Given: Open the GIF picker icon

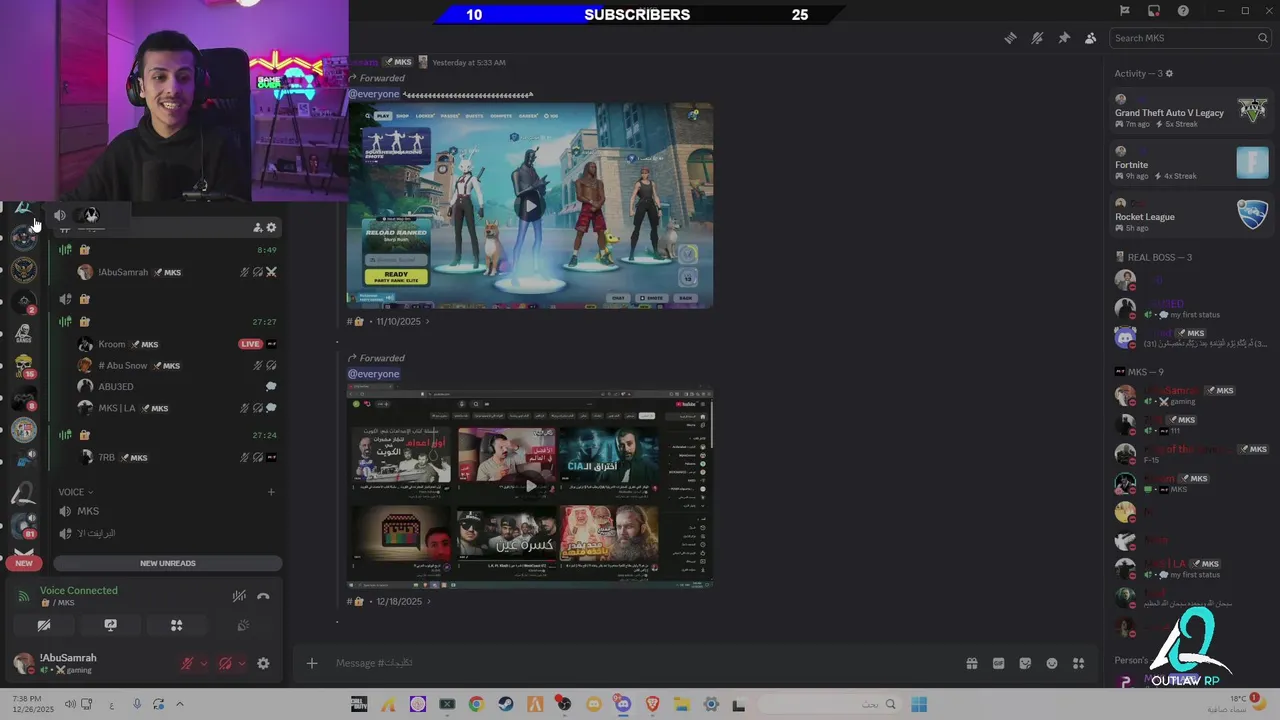Looking at the screenshot, I should [998, 663].
